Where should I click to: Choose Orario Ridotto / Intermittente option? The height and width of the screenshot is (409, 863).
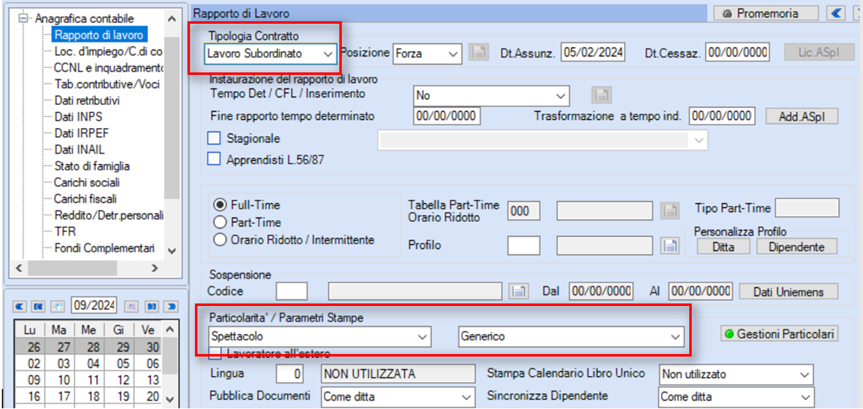pos(220,240)
